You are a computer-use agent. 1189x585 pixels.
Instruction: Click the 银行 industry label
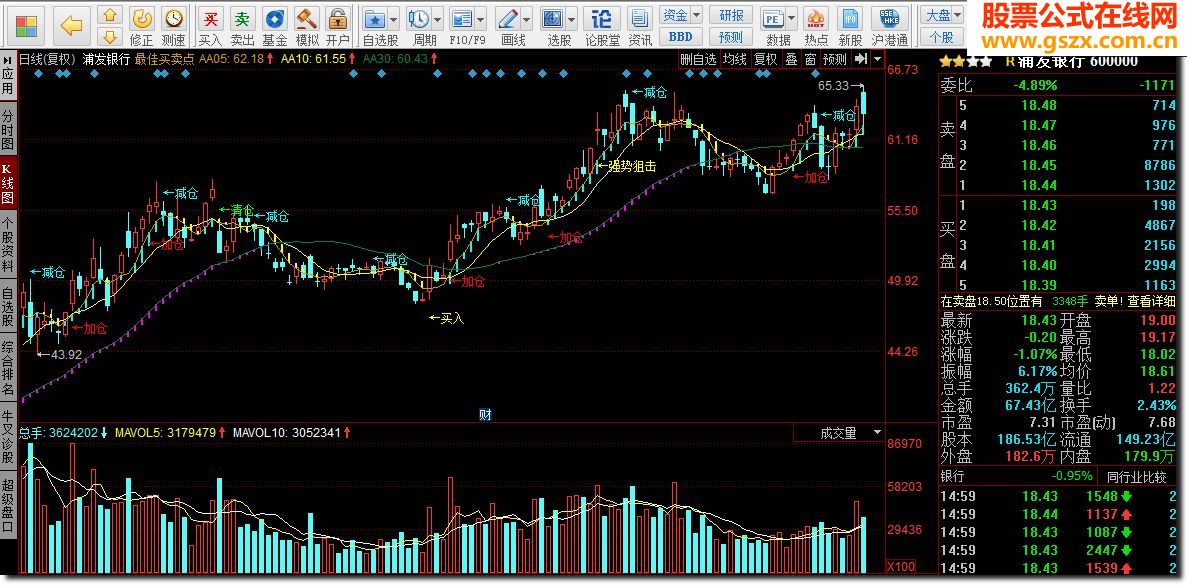tap(952, 476)
